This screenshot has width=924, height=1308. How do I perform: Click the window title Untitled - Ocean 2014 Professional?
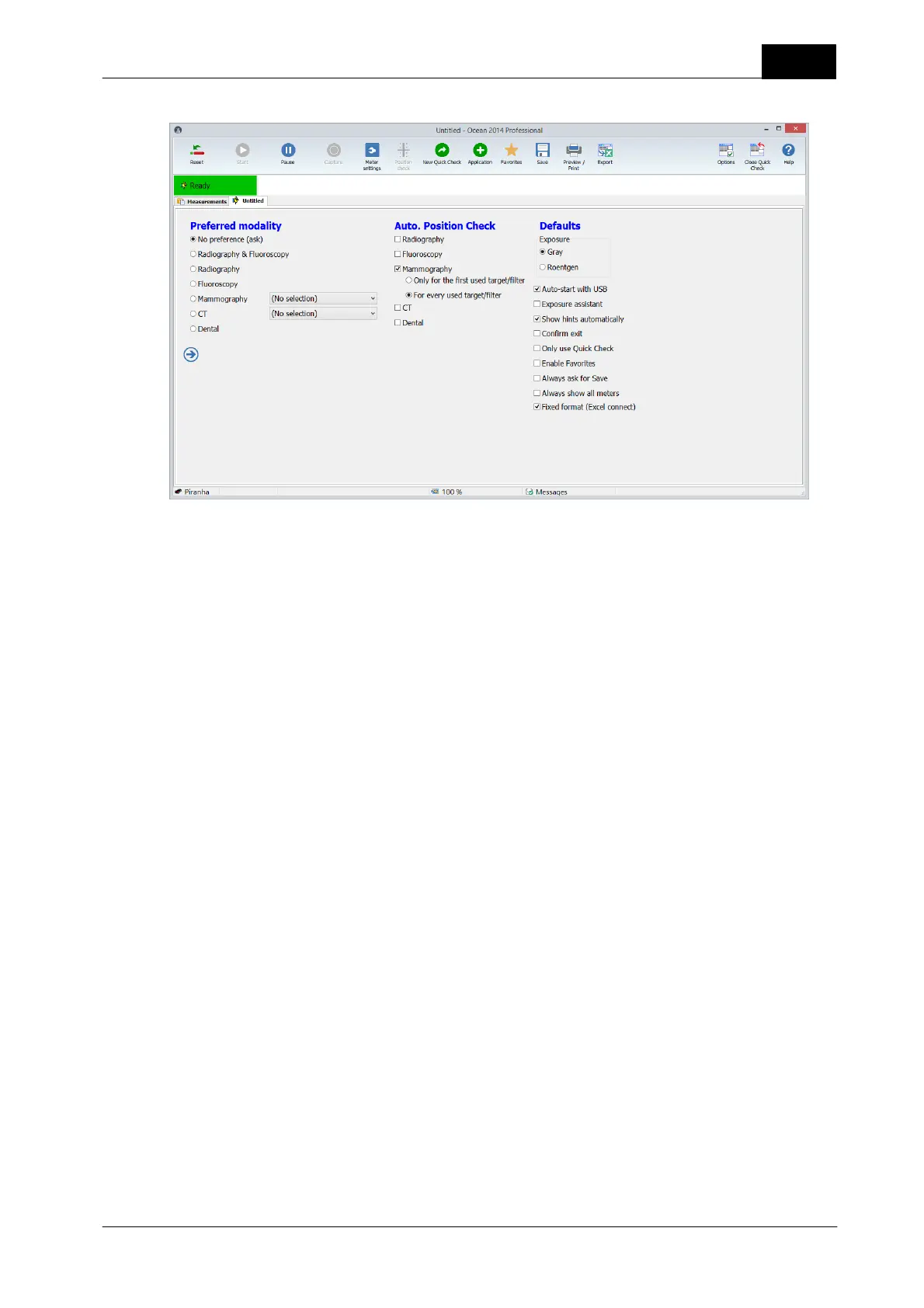coord(489,130)
